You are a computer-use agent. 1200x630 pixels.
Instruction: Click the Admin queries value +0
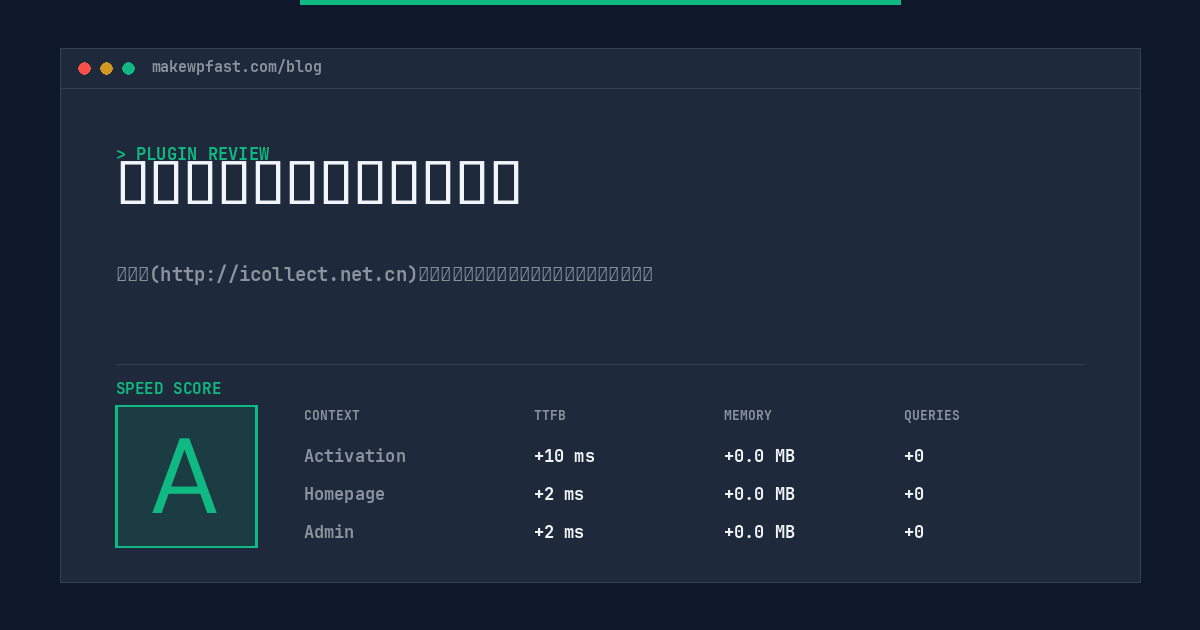click(x=914, y=532)
